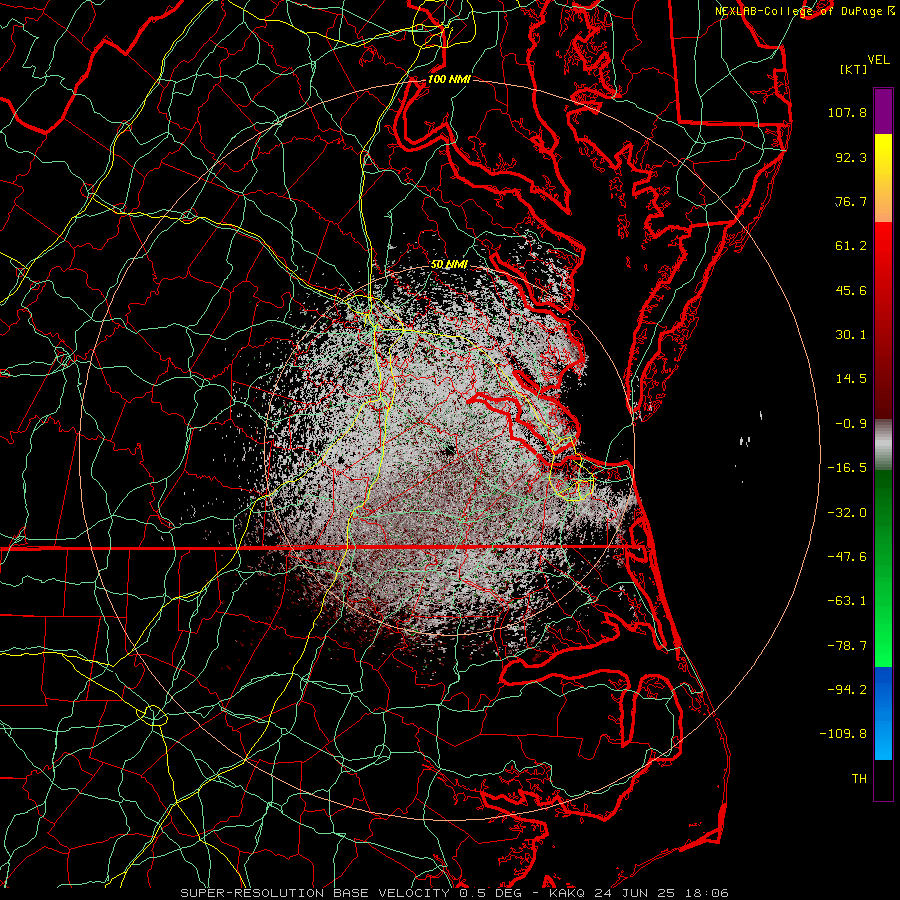Screen dimensions: 900x900
Task: Click the 45.6 velocity scale value
Action: coord(851,290)
